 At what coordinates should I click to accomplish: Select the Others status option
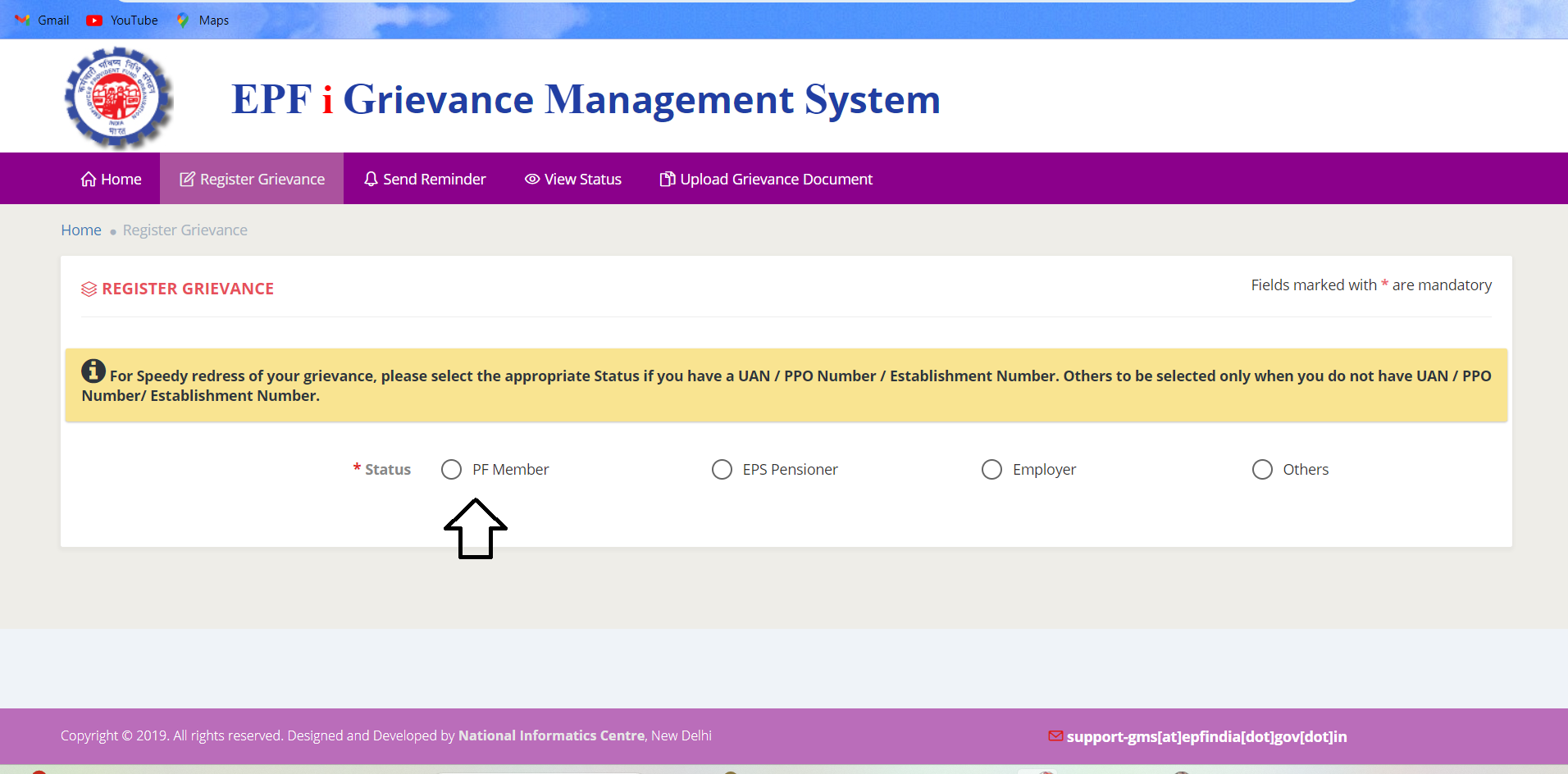coord(1261,469)
